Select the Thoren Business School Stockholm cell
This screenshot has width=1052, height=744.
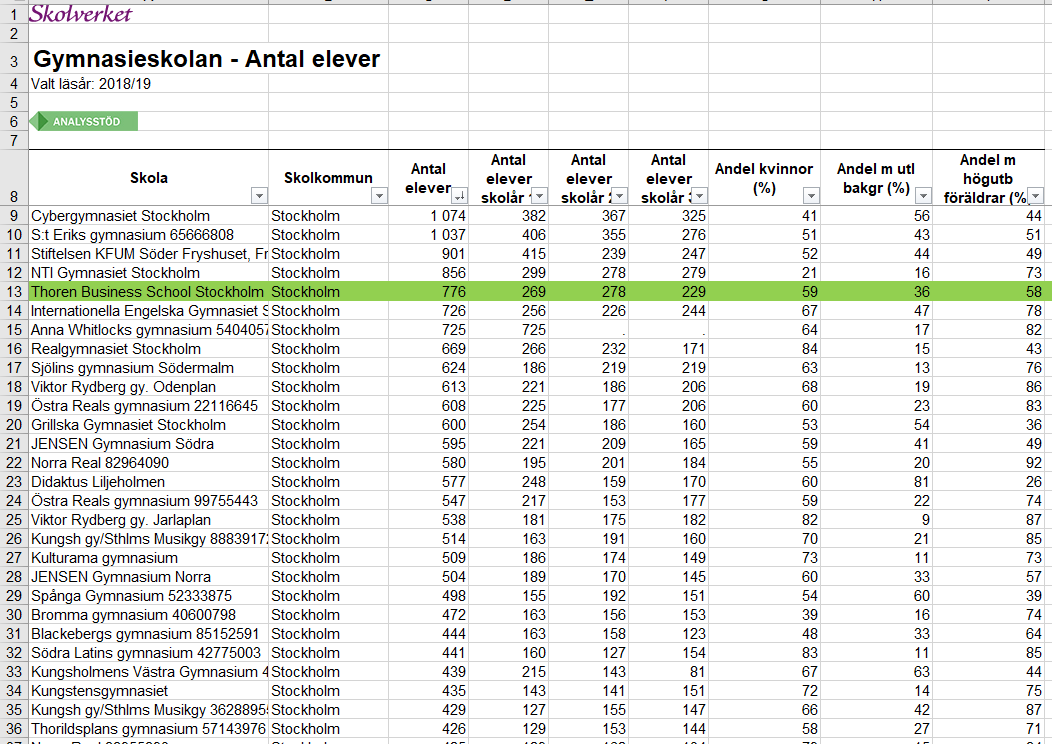[148, 292]
